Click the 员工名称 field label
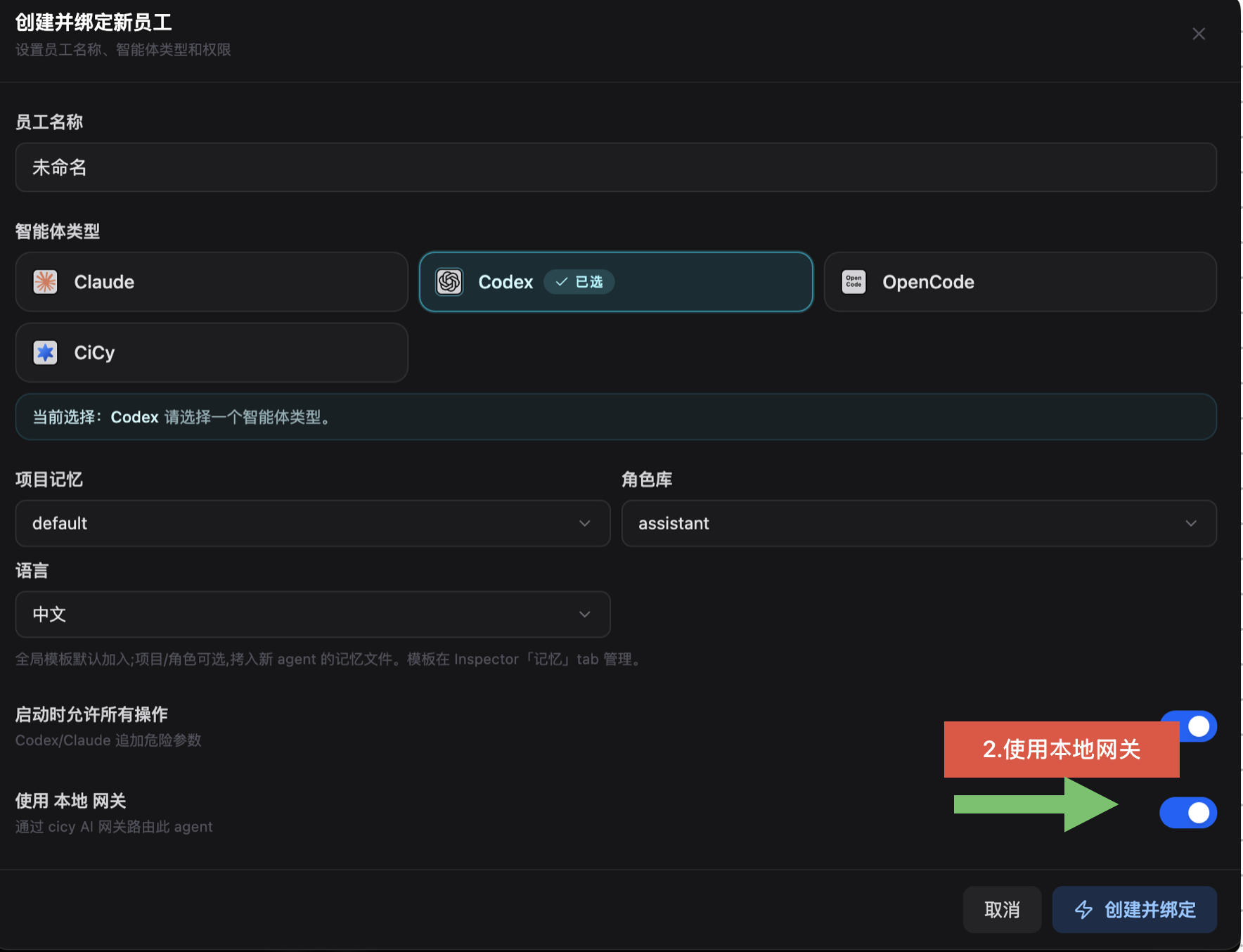1243x952 pixels. tap(49, 122)
